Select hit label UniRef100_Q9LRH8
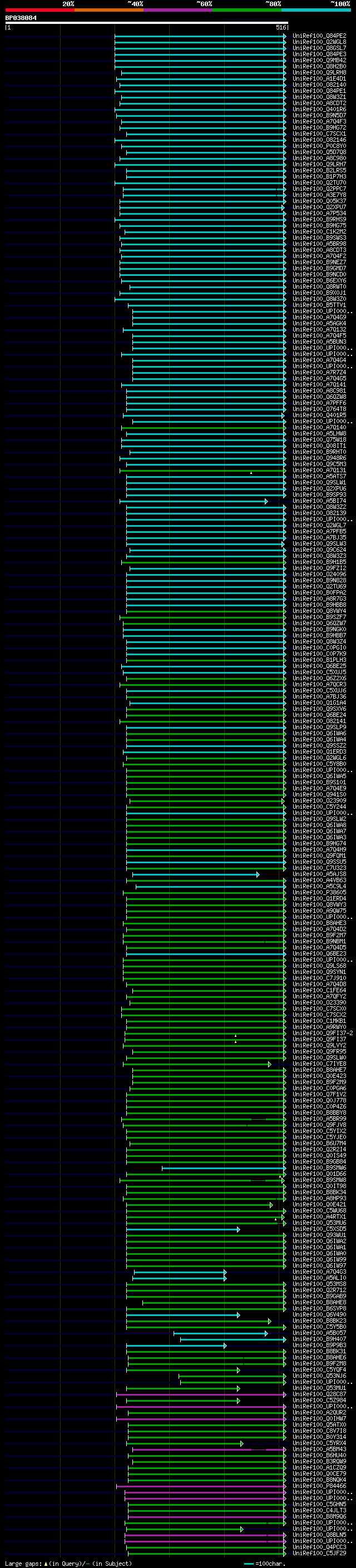356x1568 pixels. coord(319,72)
